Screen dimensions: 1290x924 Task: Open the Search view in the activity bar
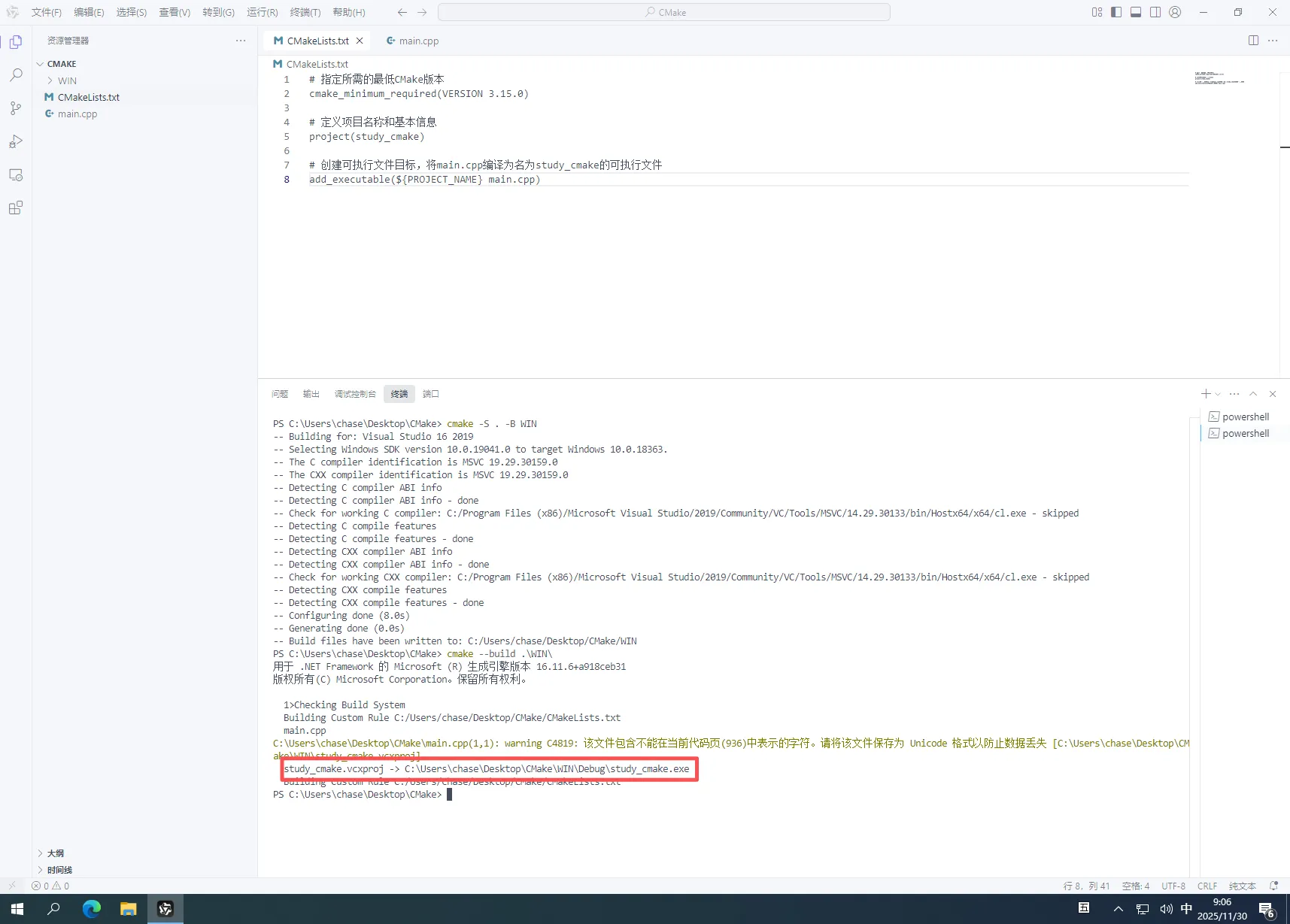coord(16,74)
